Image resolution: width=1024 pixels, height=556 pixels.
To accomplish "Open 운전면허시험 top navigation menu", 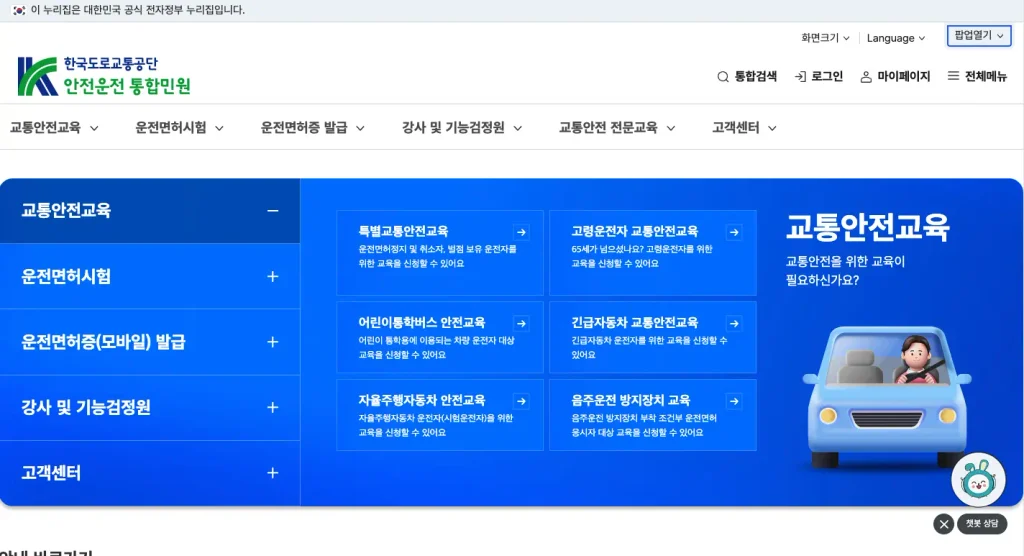I will (179, 127).
